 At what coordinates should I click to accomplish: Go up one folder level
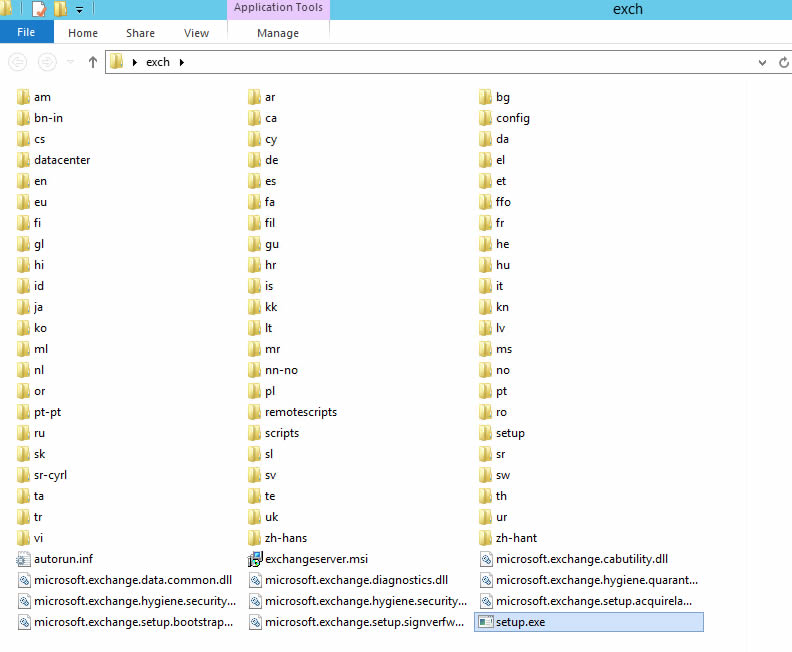92,62
